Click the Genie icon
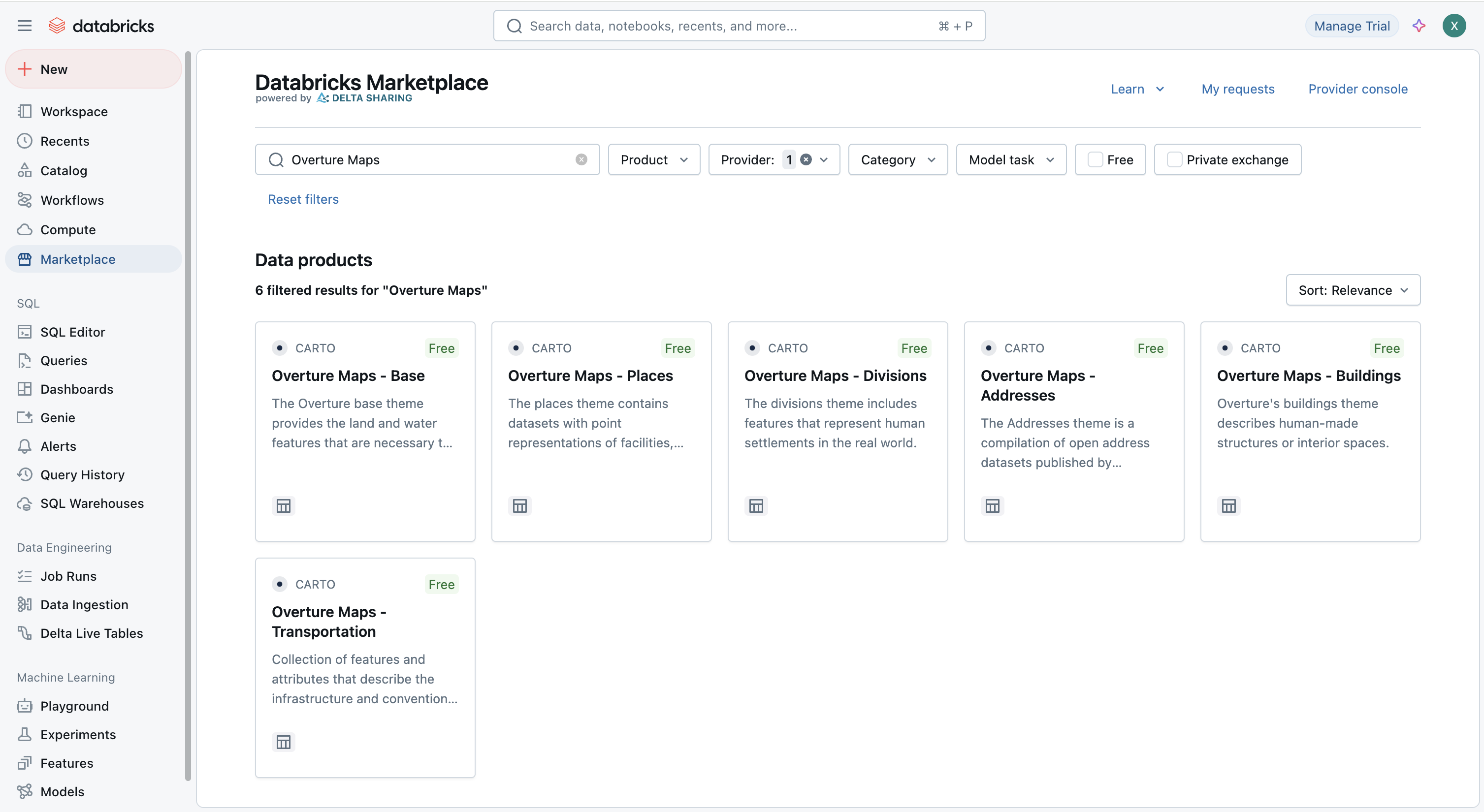This screenshot has width=1484, height=812. pyautogui.click(x=24, y=417)
